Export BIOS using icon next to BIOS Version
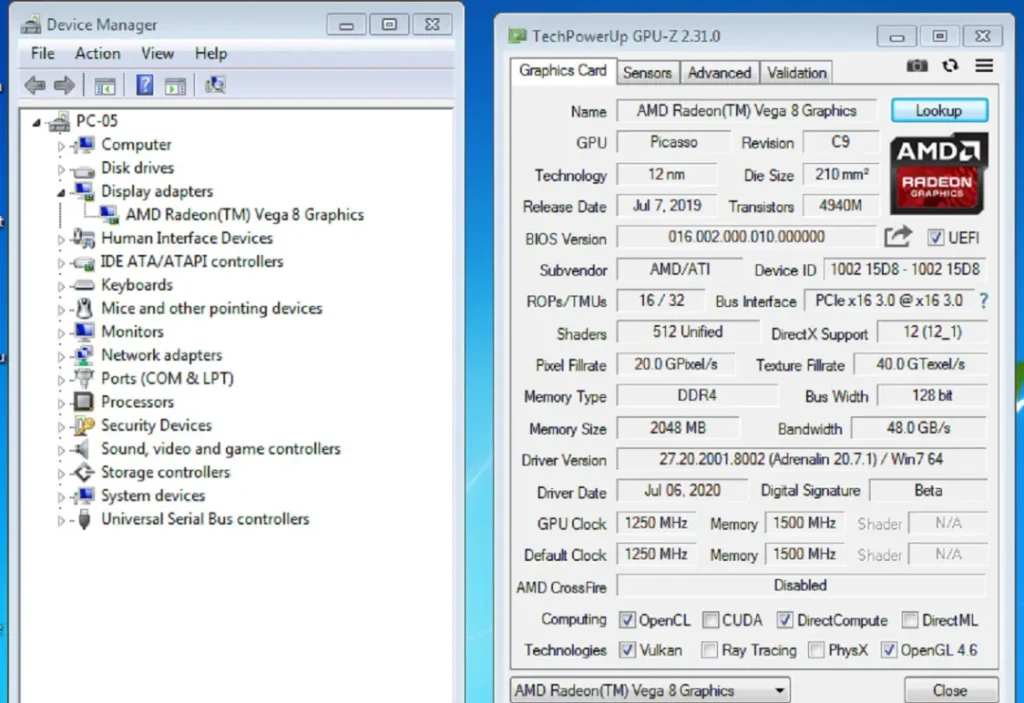The width and height of the screenshot is (1024, 703). click(x=898, y=238)
